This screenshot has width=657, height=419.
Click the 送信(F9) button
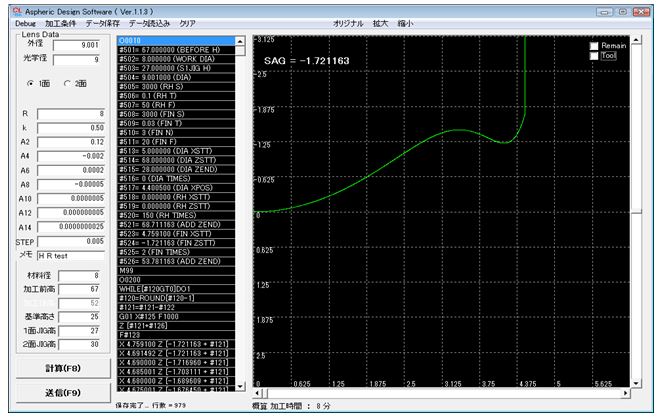pyautogui.click(x=63, y=393)
